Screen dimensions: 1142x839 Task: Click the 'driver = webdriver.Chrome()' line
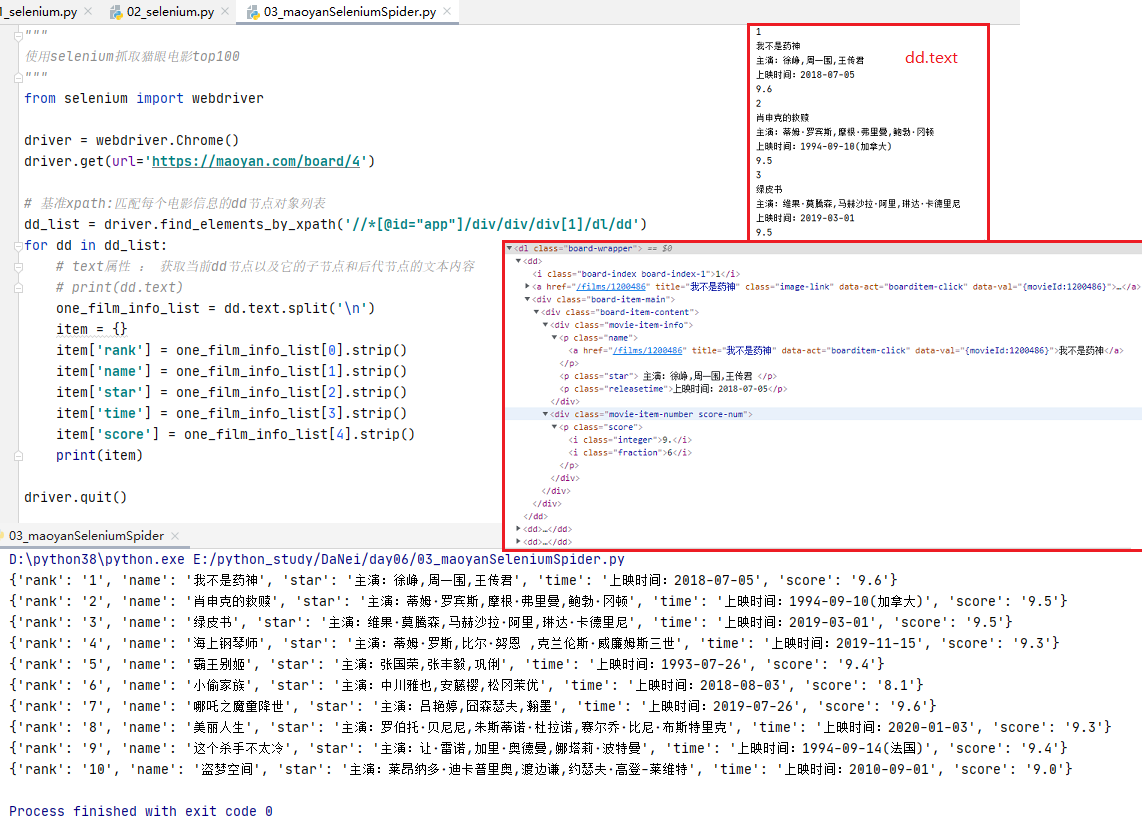(x=131, y=140)
